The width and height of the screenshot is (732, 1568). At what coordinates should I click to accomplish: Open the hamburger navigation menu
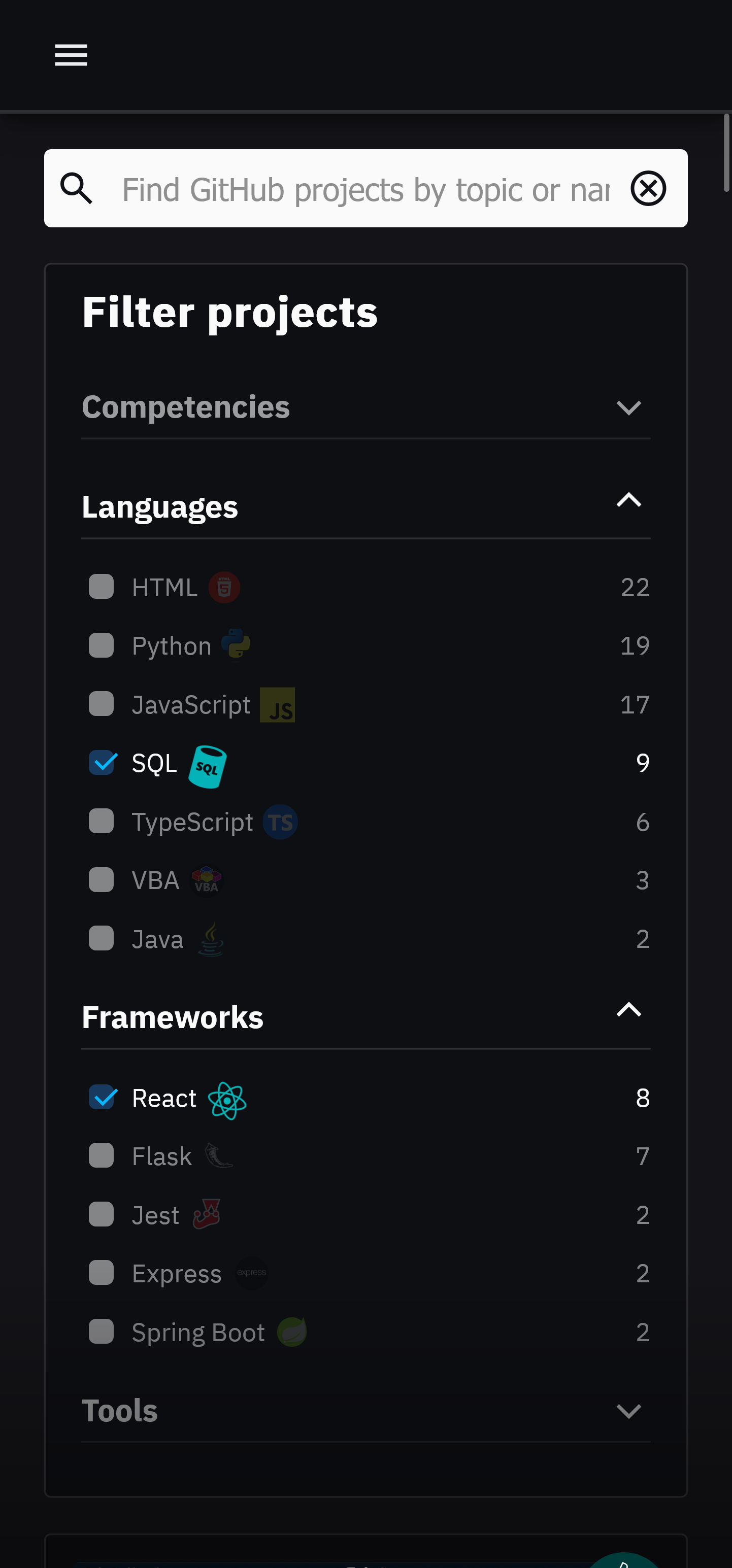coord(71,55)
